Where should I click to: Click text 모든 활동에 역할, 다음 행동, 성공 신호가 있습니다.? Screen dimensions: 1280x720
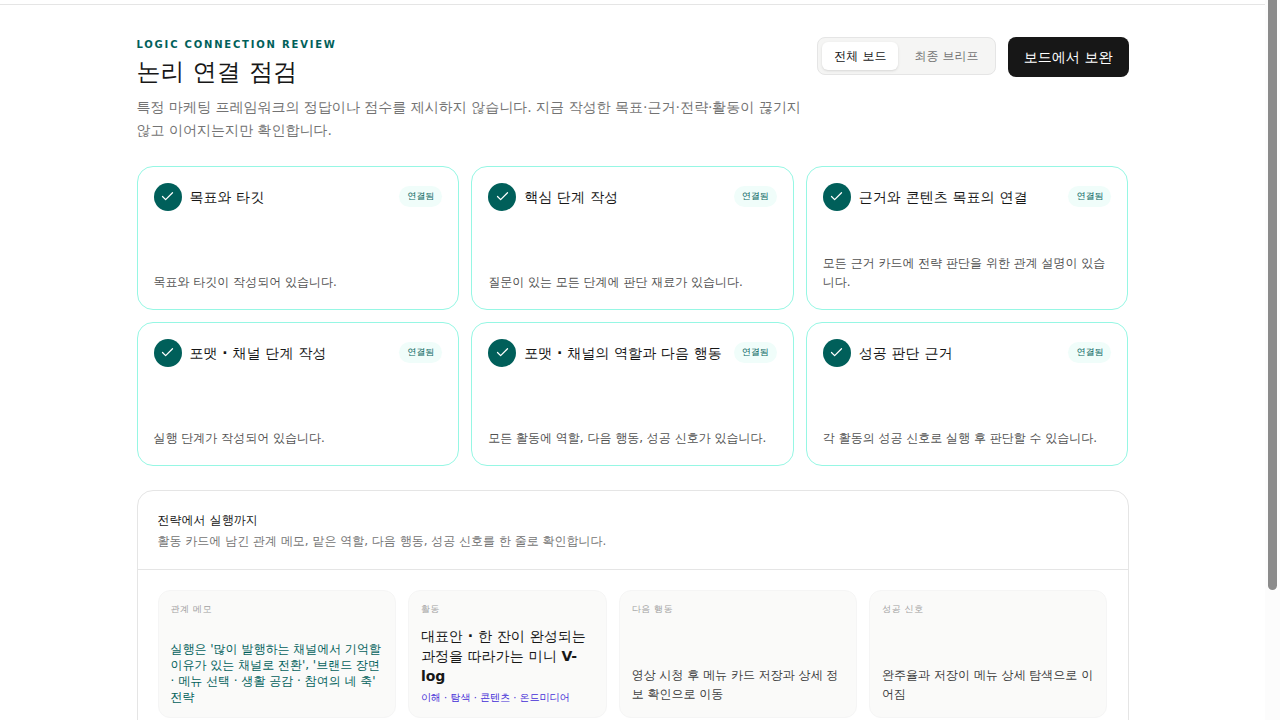point(627,438)
